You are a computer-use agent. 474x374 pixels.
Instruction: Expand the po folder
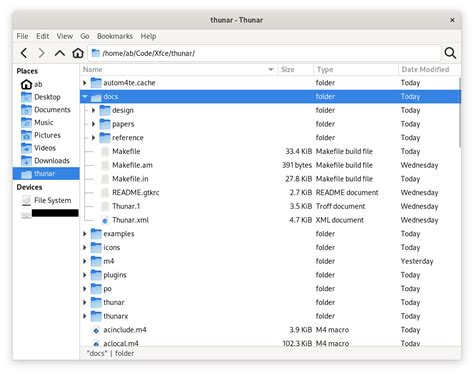click(x=85, y=289)
